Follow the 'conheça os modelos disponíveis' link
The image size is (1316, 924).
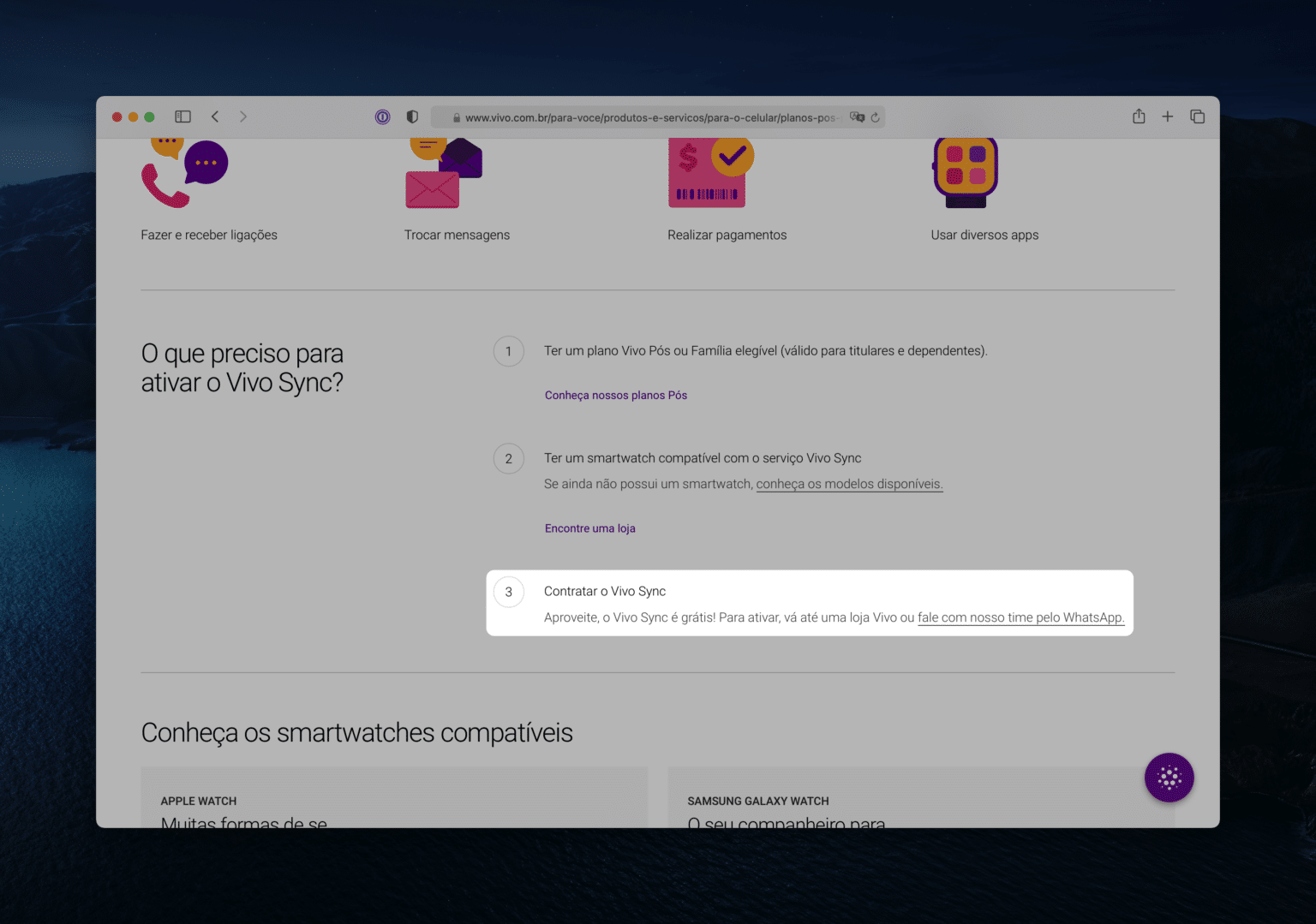click(848, 484)
